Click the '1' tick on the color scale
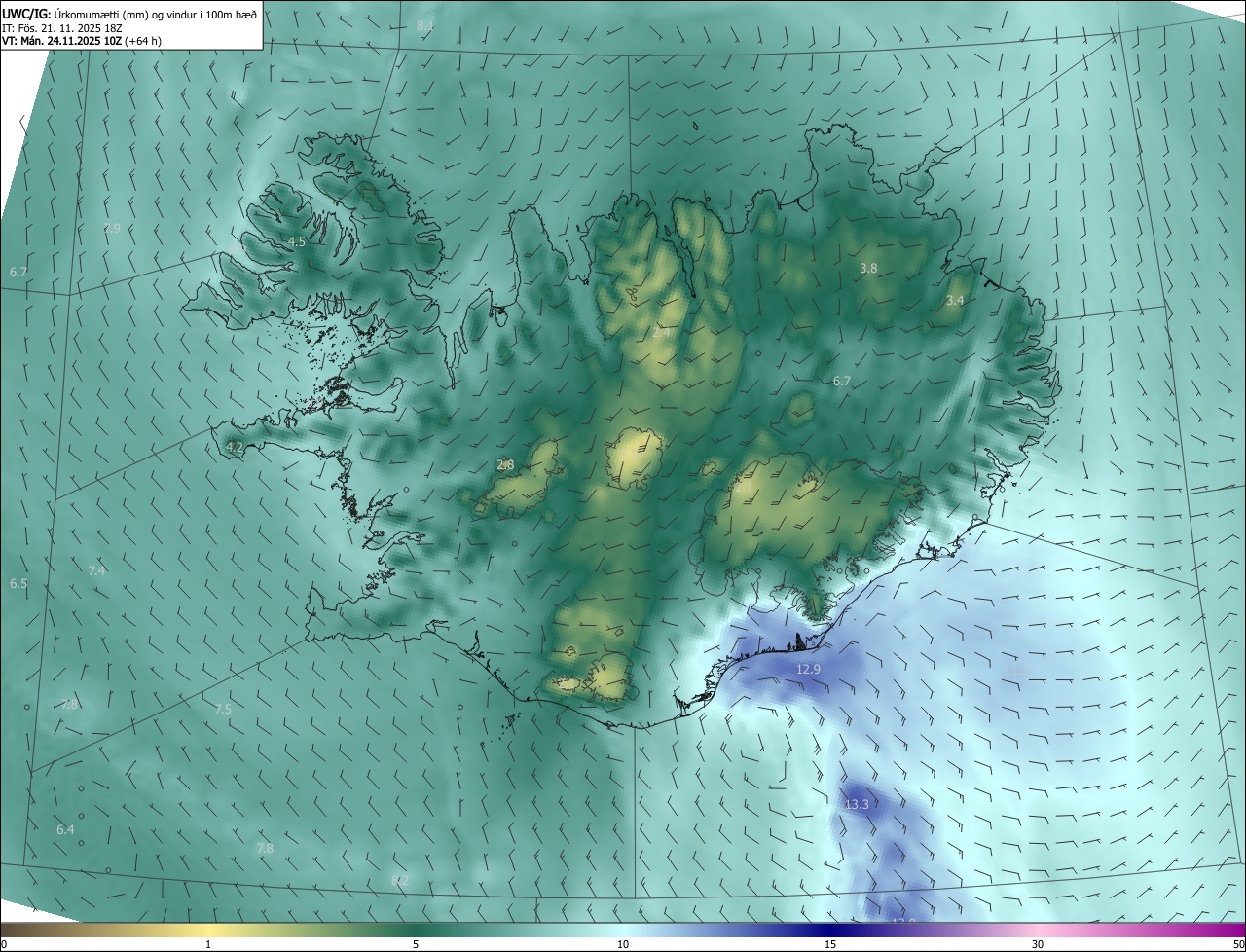The height and width of the screenshot is (952, 1246). 208,944
